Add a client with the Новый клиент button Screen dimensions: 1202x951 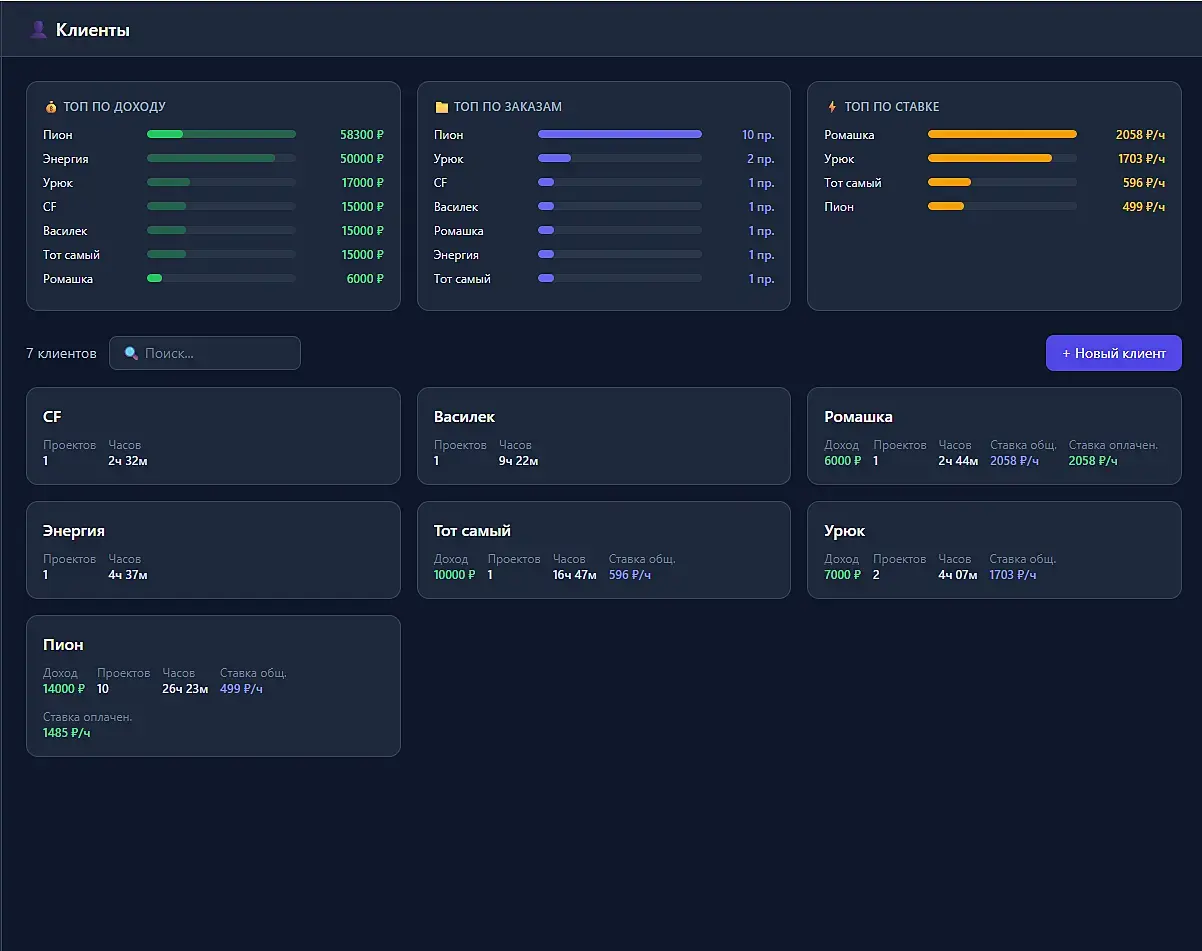[1114, 353]
